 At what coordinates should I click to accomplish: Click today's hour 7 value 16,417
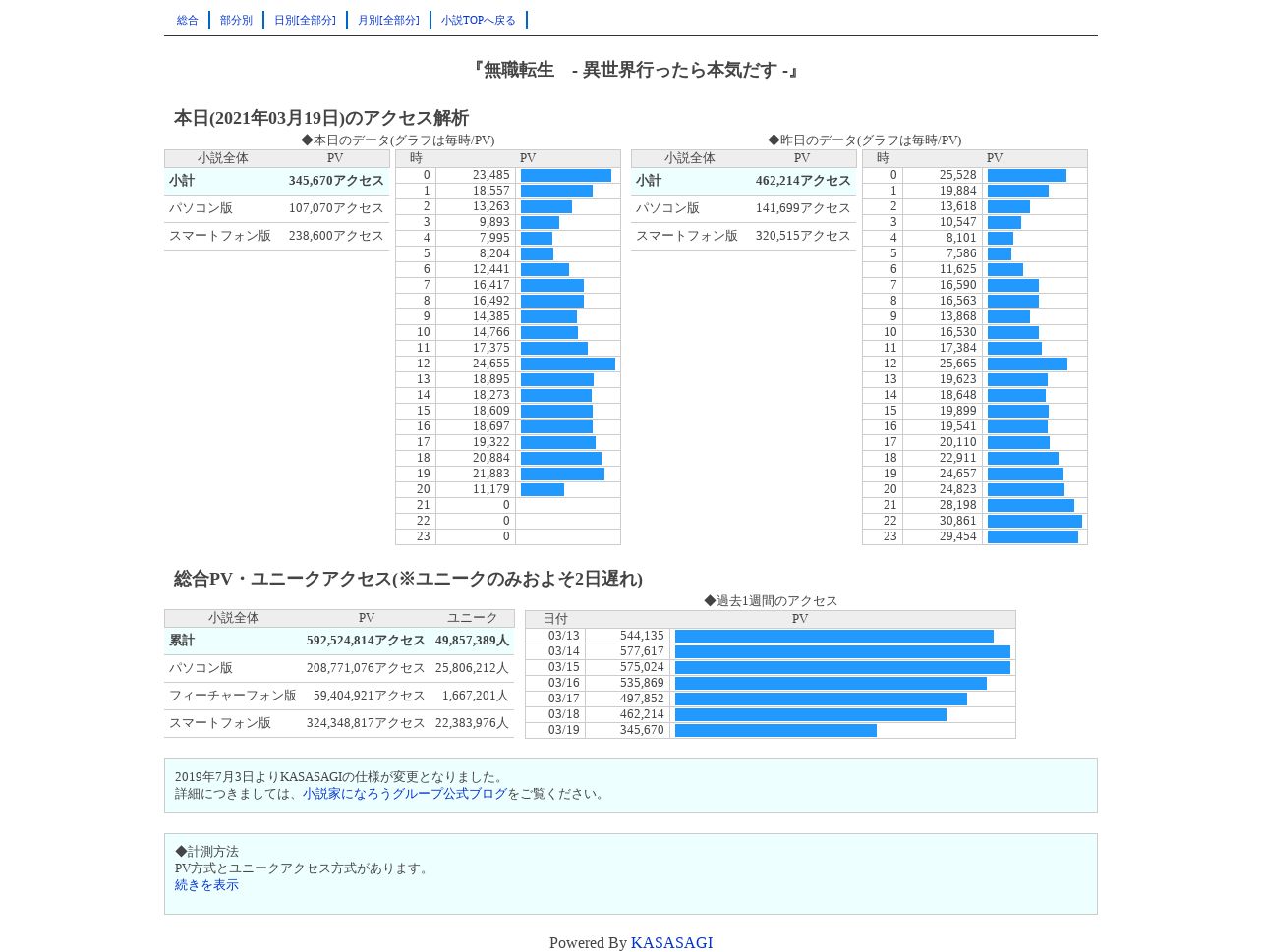[x=491, y=285]
